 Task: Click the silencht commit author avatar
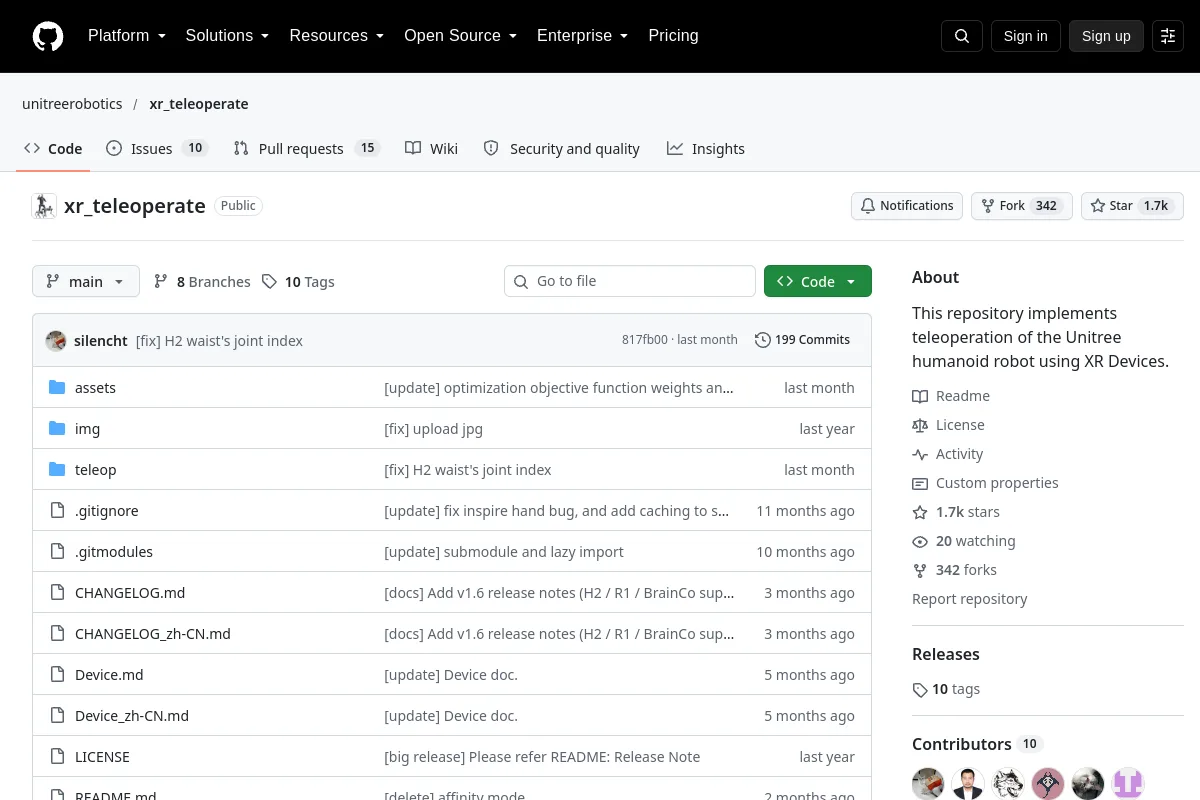pyautogui.click(x=56, y=340)
